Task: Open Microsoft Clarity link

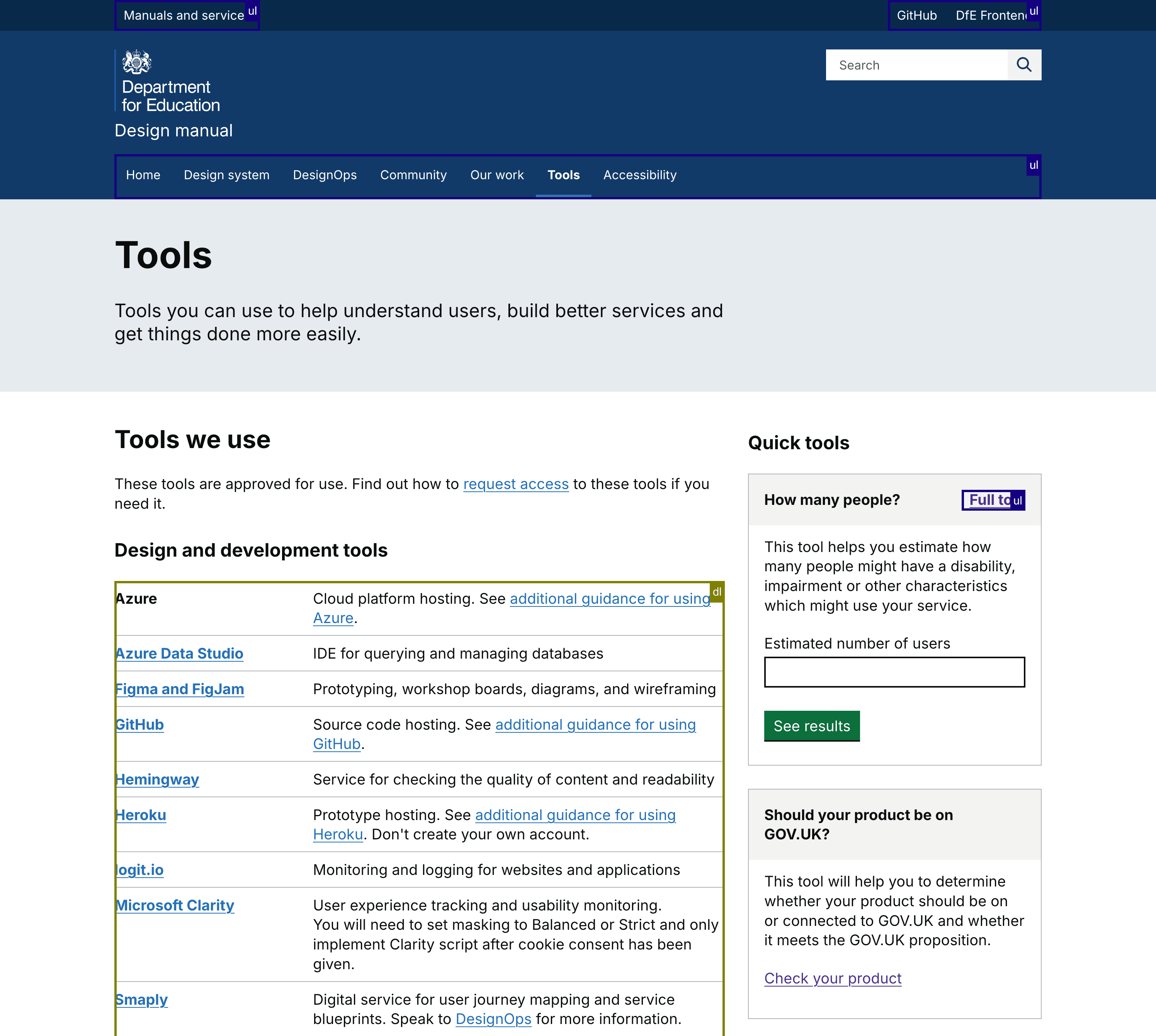Action: pos(174,905)
